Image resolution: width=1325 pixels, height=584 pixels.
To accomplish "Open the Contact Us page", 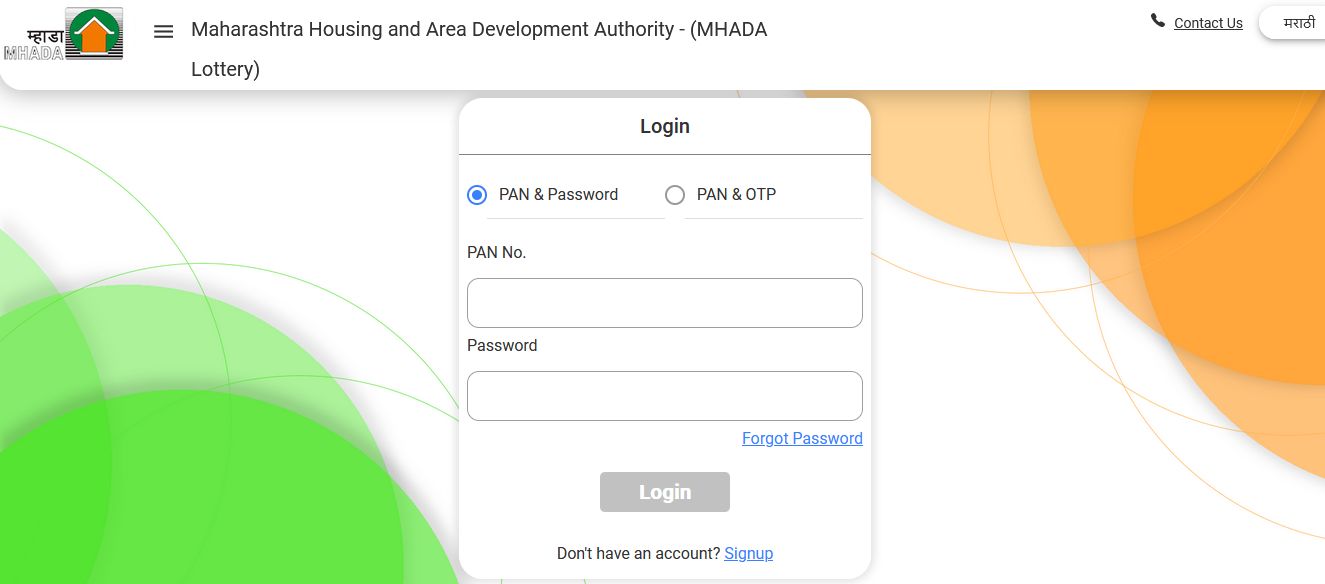I will (1208, 22).
